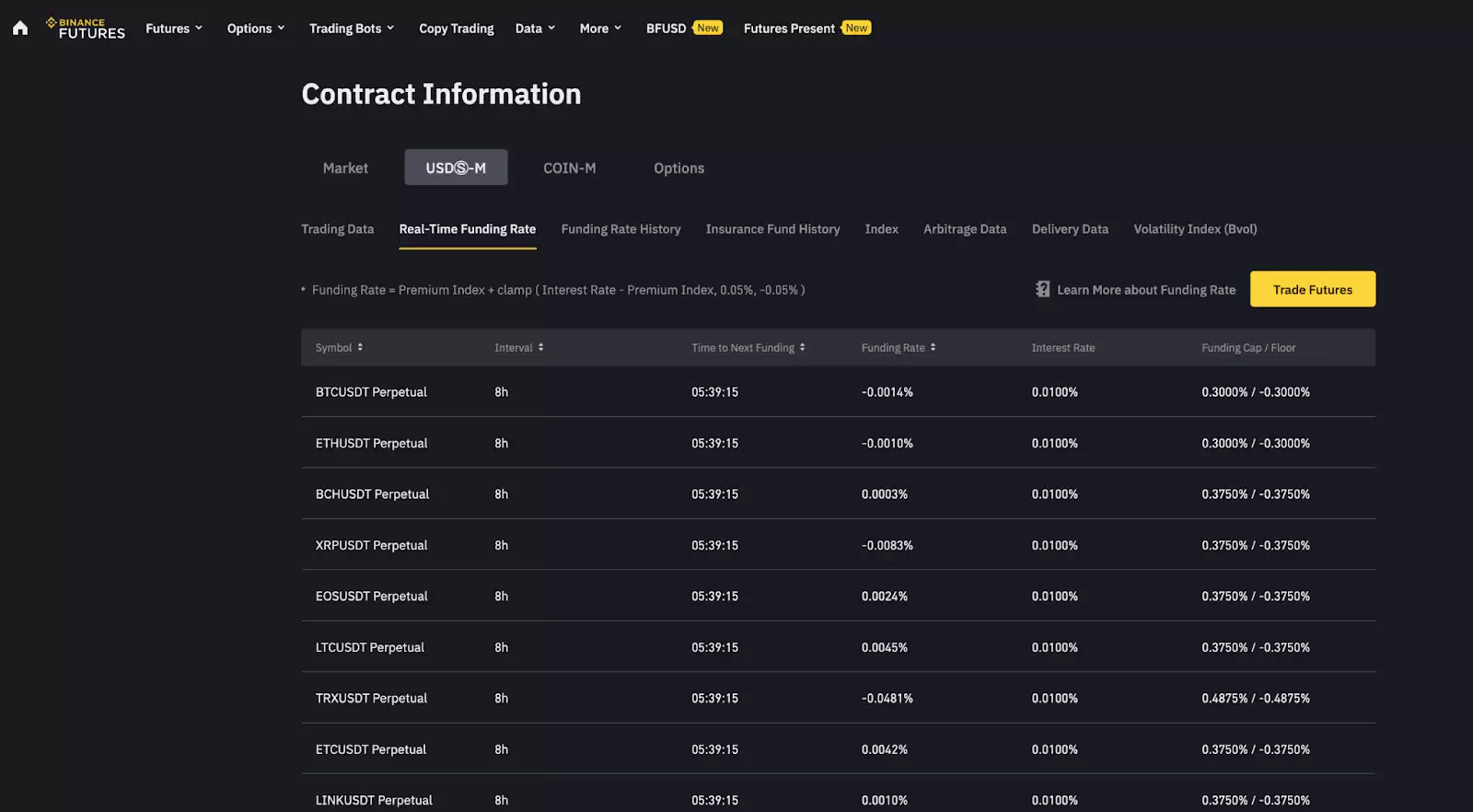Image resolution: width=1473 pixels, height=812 pixels.
Task: Click the New badge beside BFUSD
Action: point(707,28)
